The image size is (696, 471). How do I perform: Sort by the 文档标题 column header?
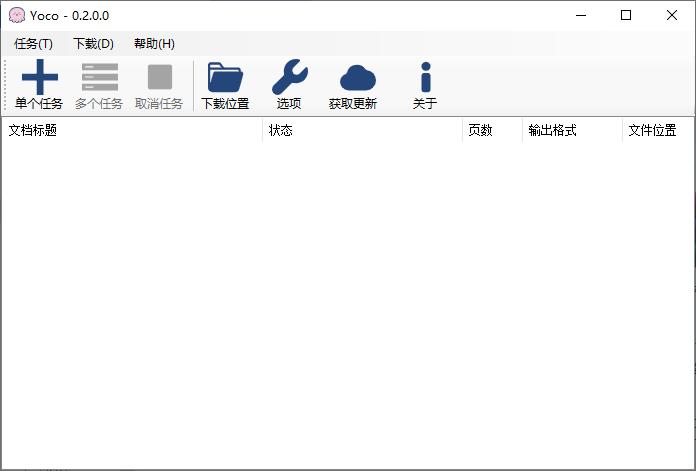(132, 131)
